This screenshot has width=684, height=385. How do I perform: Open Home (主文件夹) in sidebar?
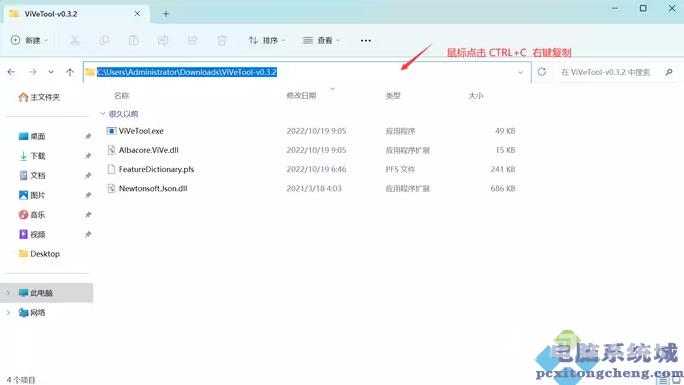coord(39,97)
